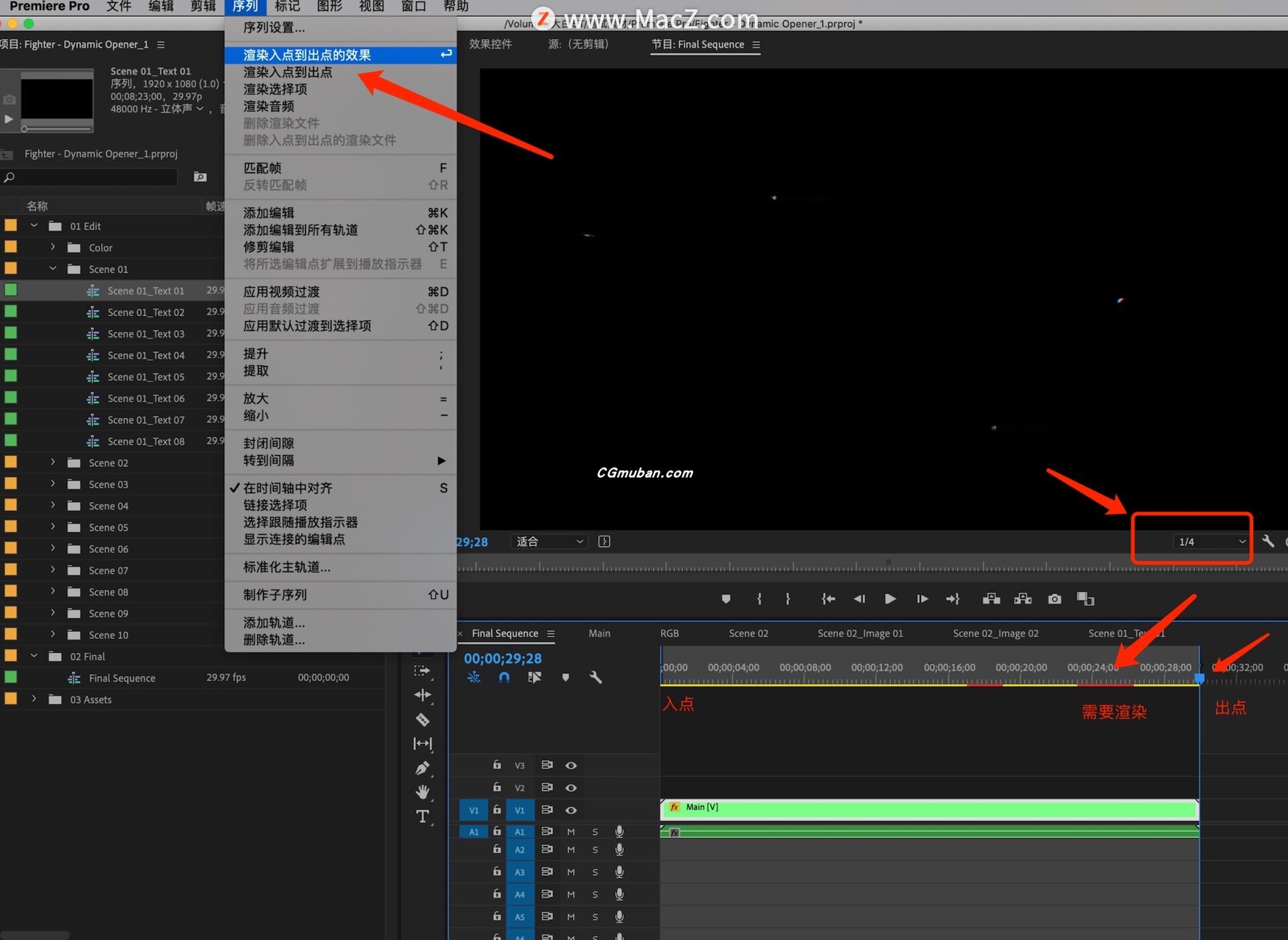The height and width of the screenshot is (940, 1288).
Task: Select the Hand tool
Action: [x=423, y=792]
